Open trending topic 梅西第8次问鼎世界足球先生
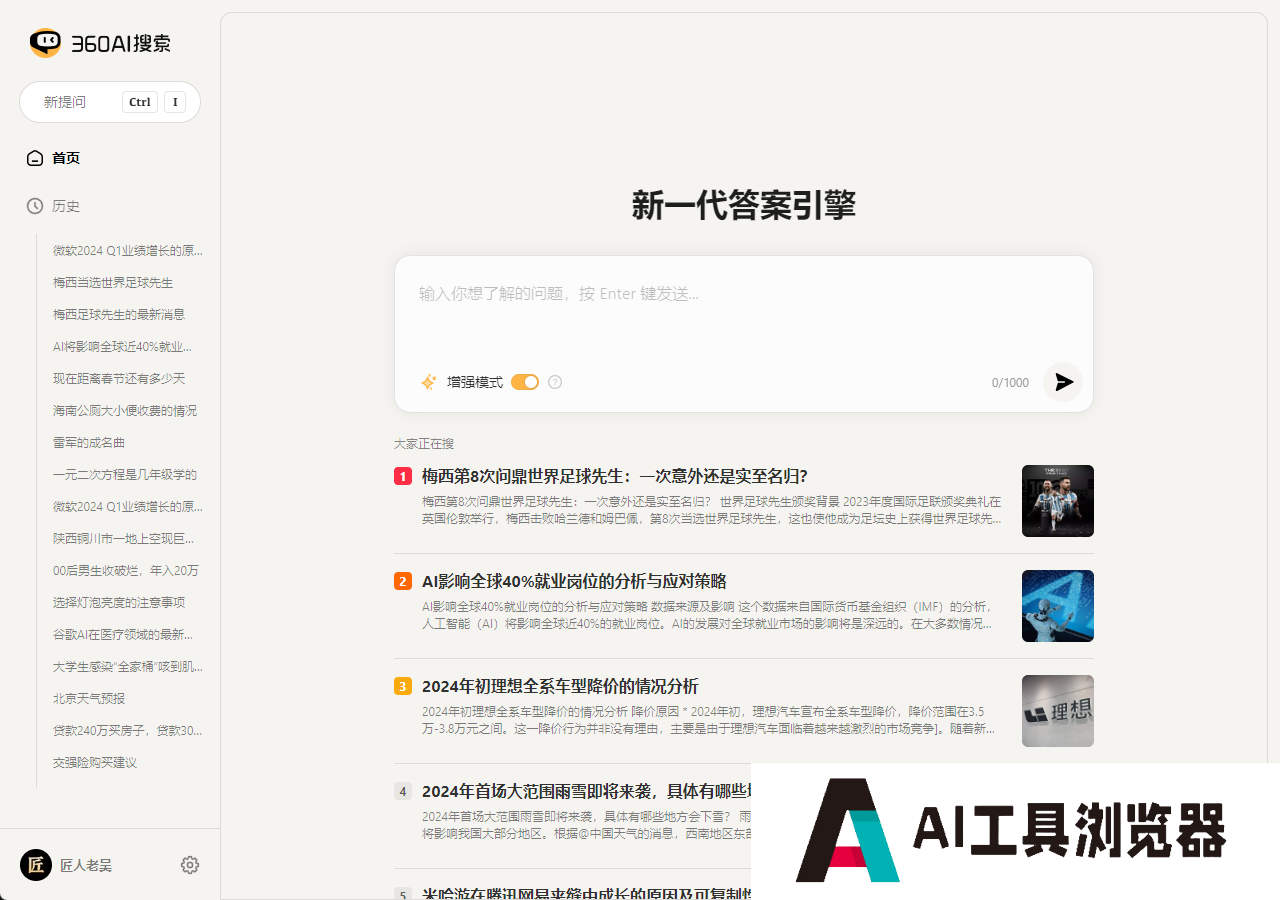Screen dimensions: 1280x900 click(614, 476)
